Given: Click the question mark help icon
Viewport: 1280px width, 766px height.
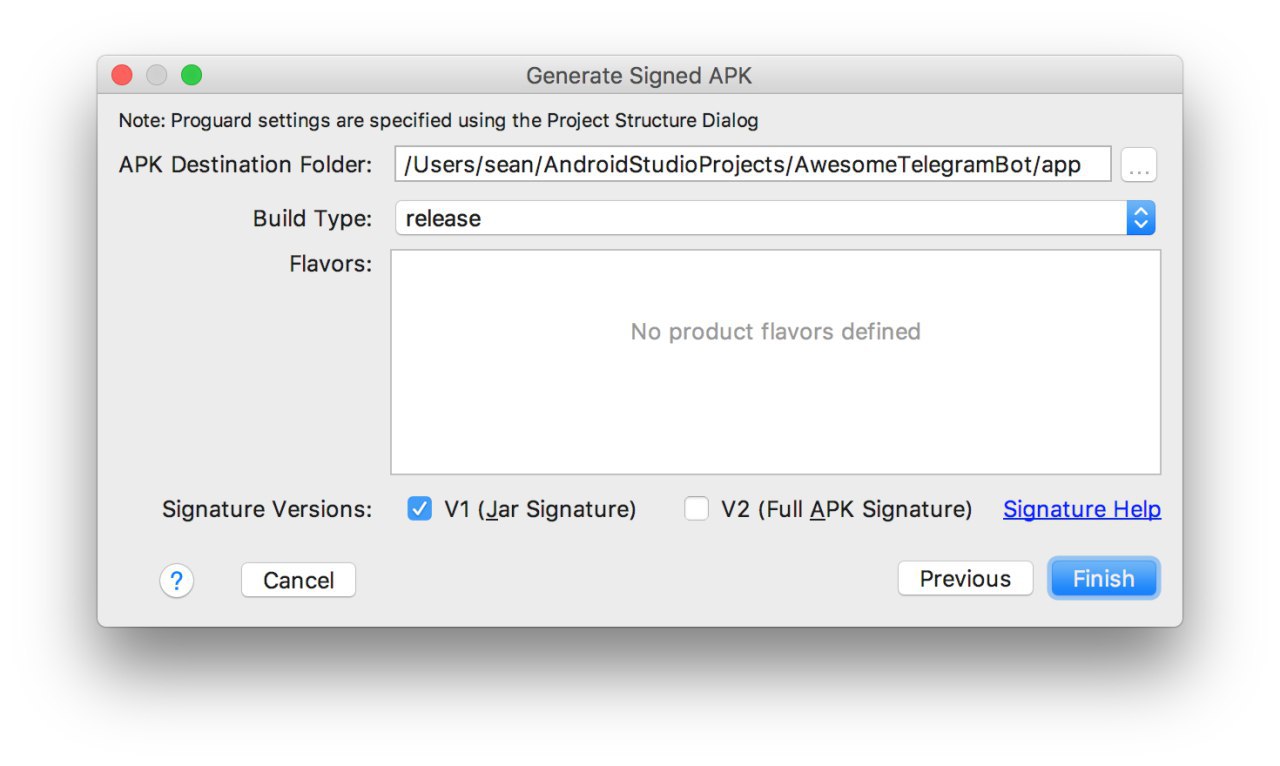Looking at the screenshot, I should [176, 580].
